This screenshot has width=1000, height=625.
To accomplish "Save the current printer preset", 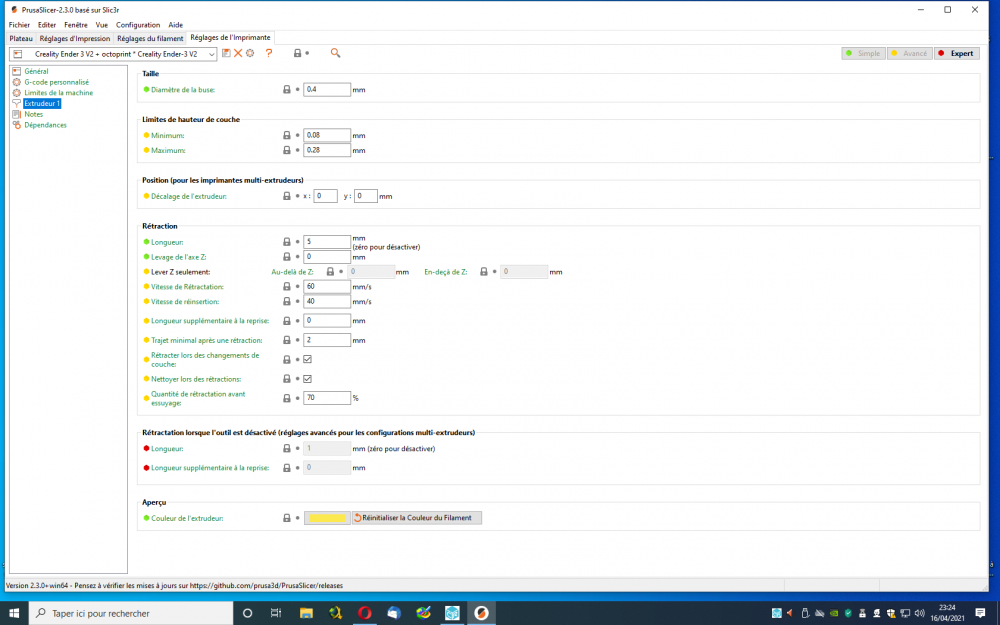I will tap(226, 54).
